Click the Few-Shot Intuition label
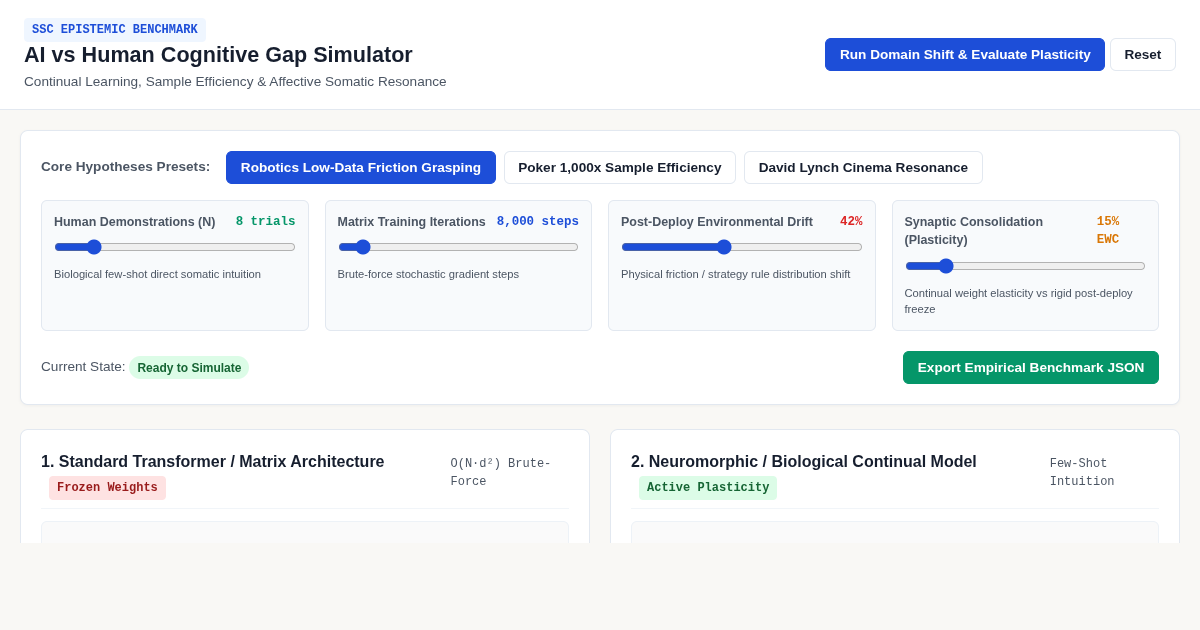 [1082, 473]
